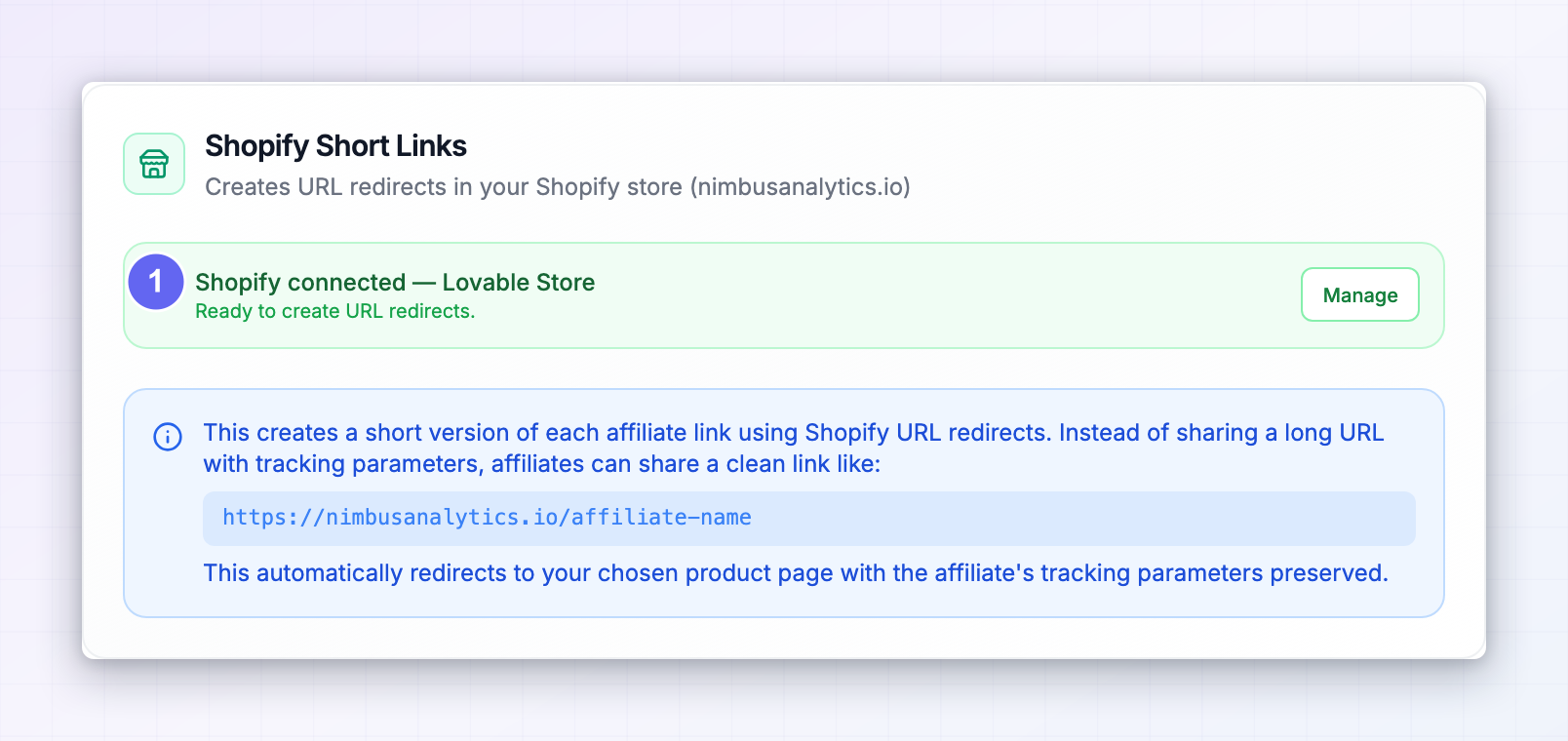
Task: Click the store description mentioning nimbusanalytics.io
Action: tap(557, 187)
